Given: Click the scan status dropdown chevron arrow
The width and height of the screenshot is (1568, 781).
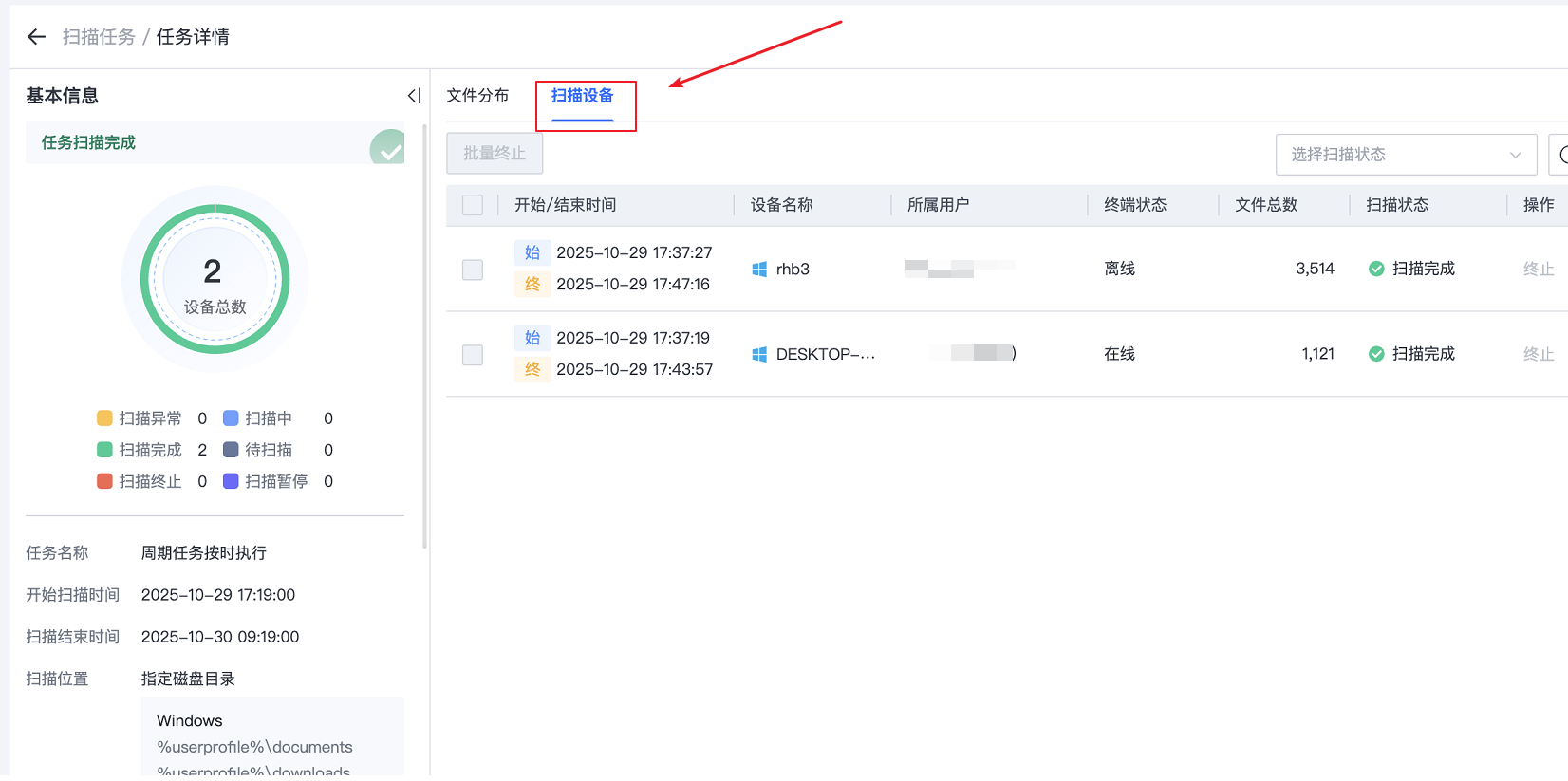Looking at the screenshot, I should pos(1515,156).
